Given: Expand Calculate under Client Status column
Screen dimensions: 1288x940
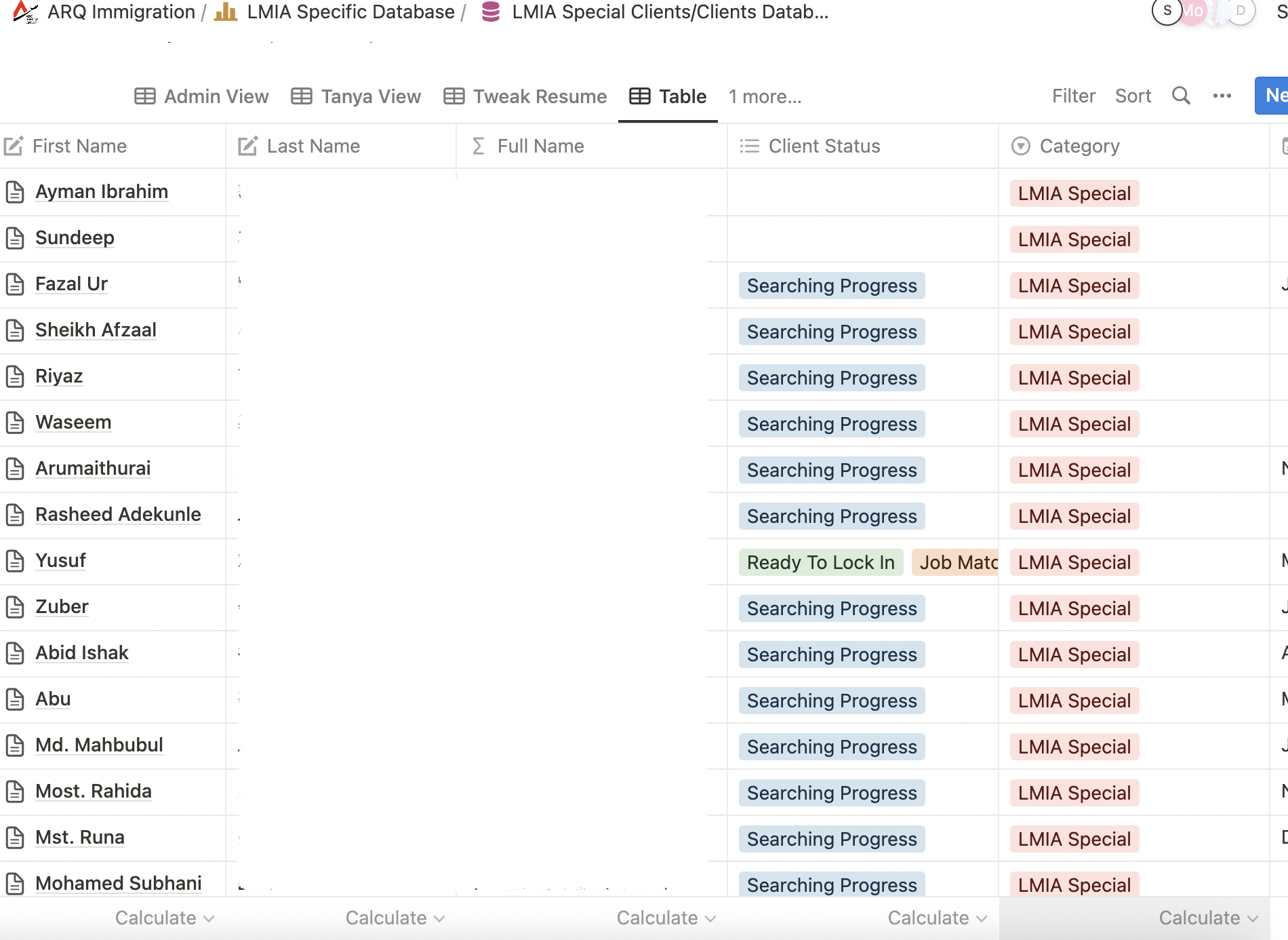Looking at the screenshot, I should [937, 918].
